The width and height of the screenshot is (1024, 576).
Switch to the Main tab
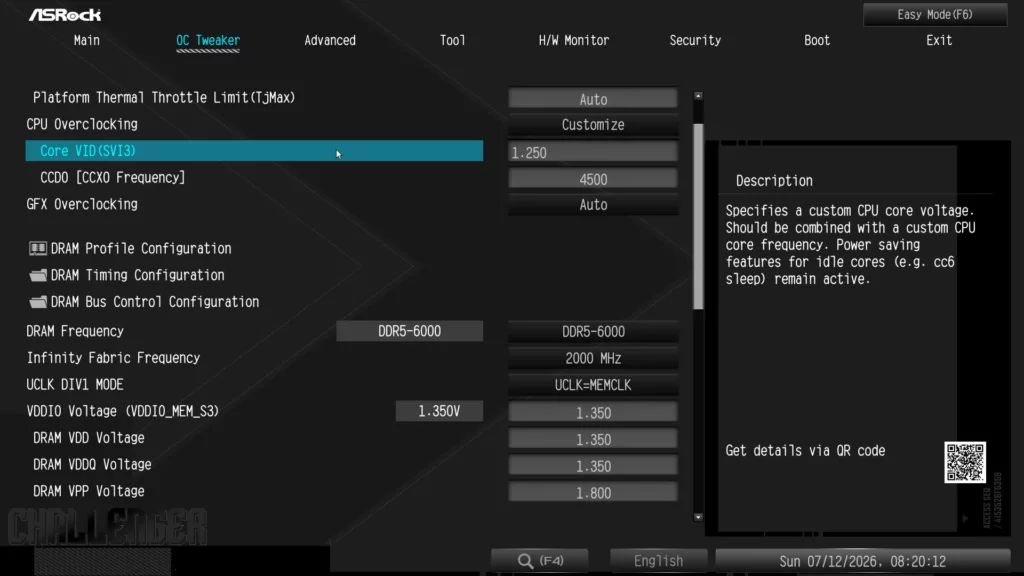(87, 40)
